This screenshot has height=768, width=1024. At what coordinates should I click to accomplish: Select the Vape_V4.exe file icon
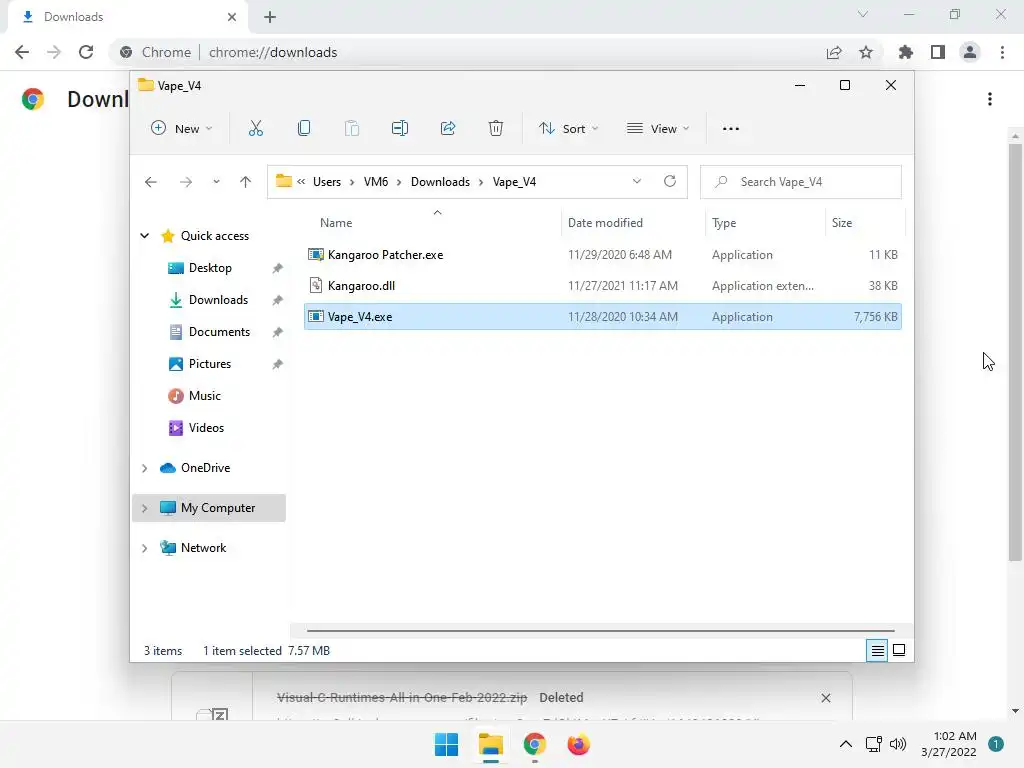pos(316,317)
